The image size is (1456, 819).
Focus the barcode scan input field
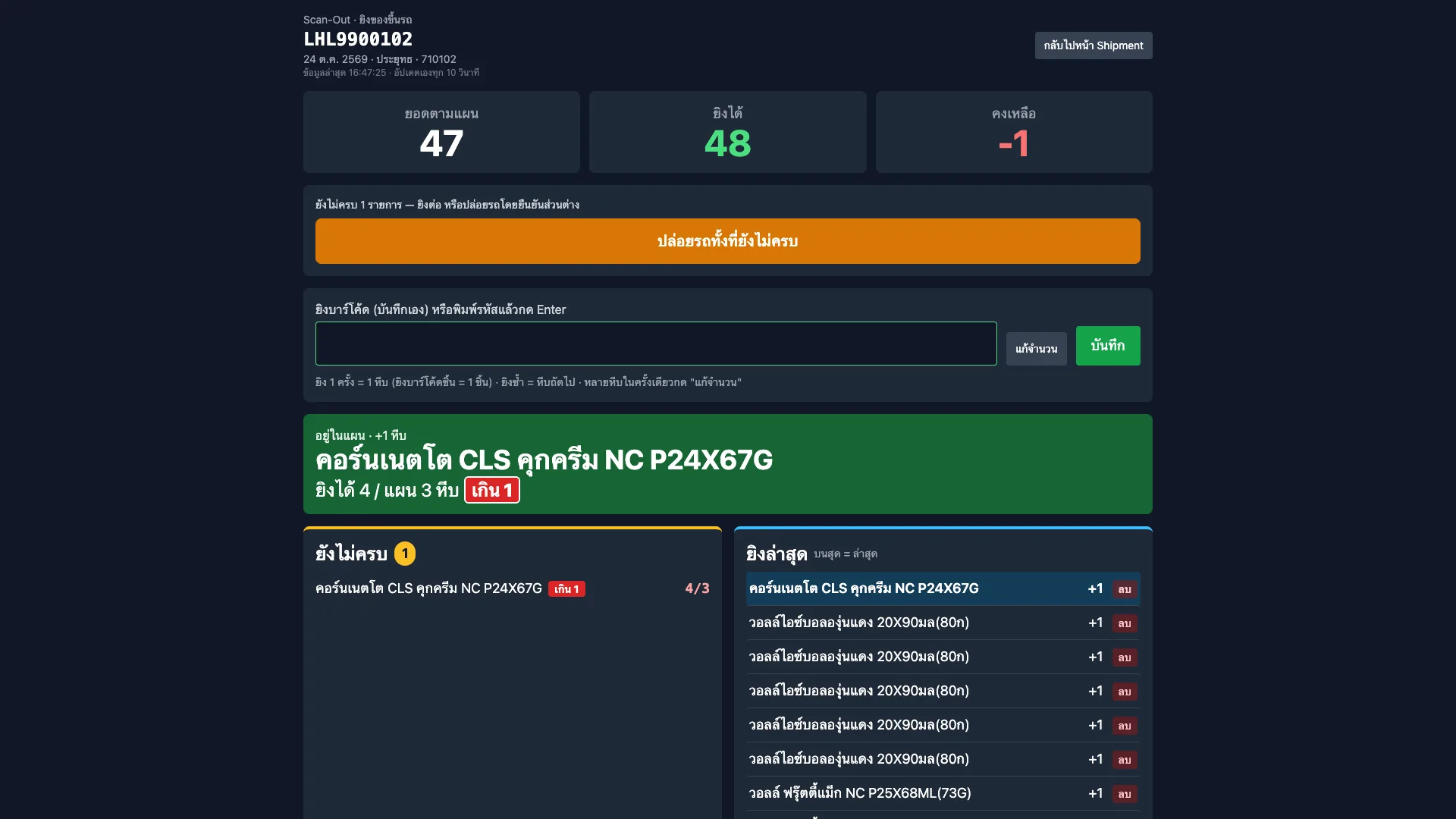coord(656,344)
